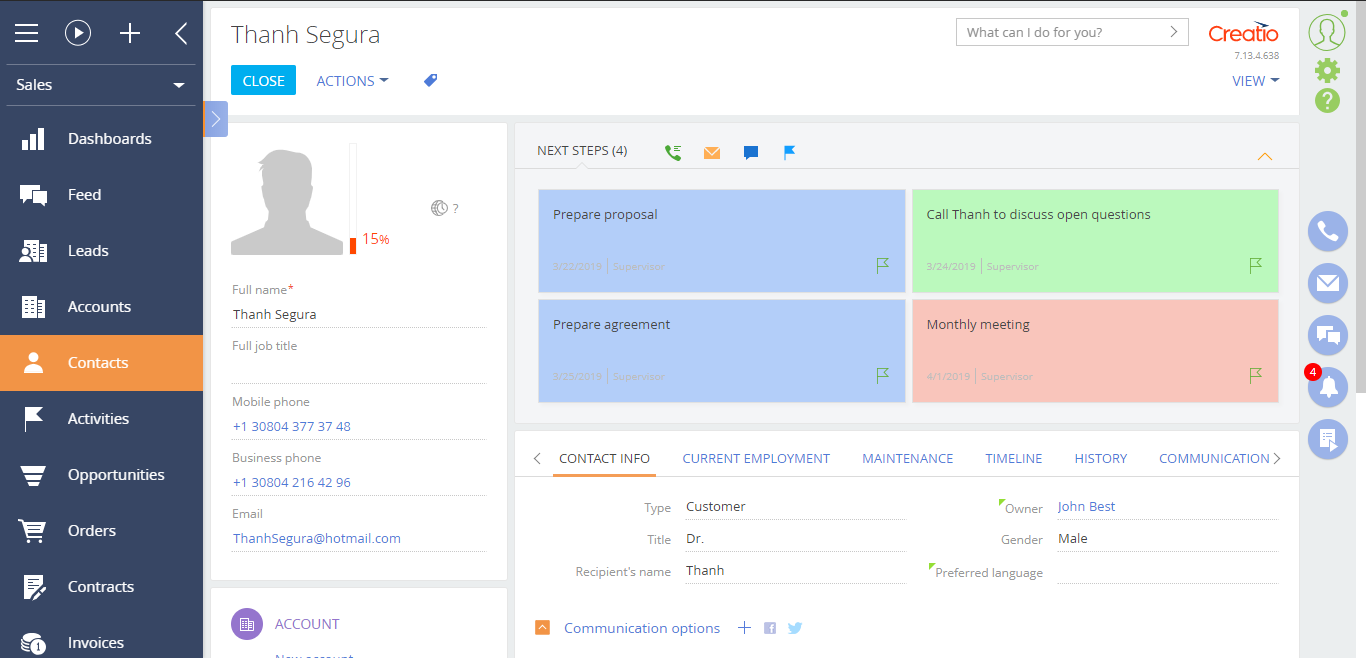Open the green system settings gear
This screenshot has width=1366, height=658.
[x=1327, y=70]
